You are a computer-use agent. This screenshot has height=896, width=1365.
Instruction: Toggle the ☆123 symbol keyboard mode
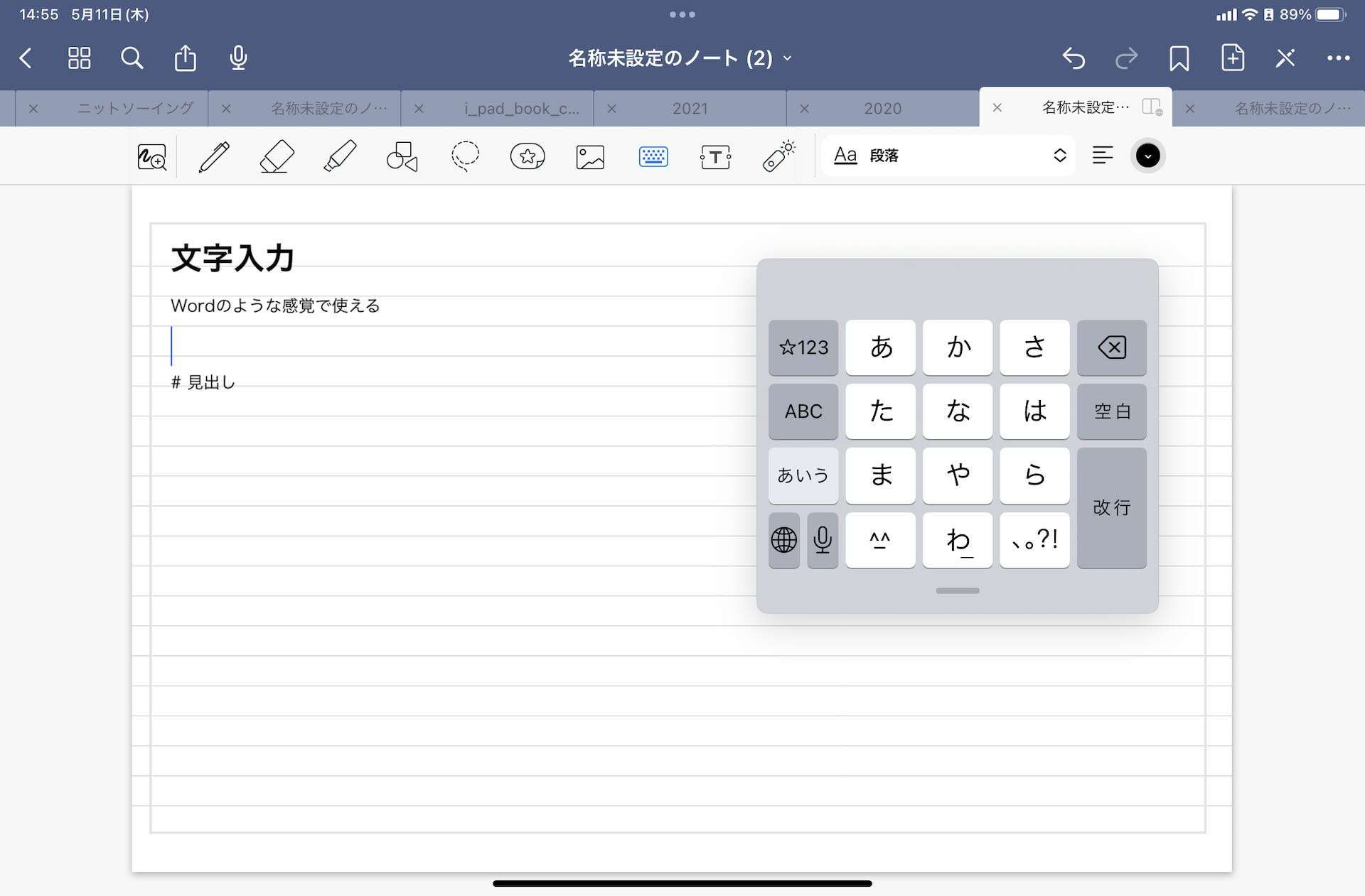[803, 347]
